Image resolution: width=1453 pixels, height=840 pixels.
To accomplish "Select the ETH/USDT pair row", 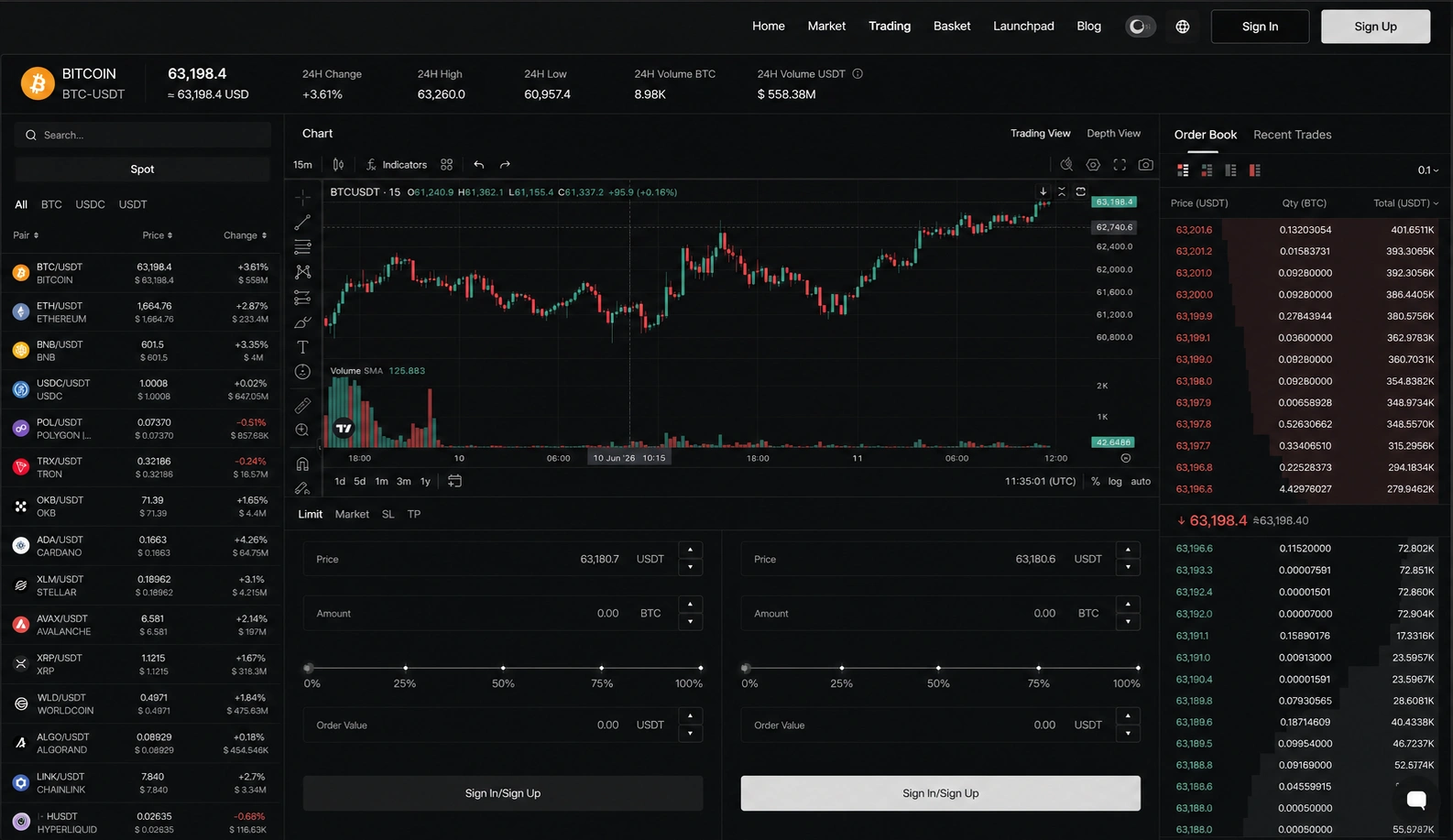I will tap(141, 312).
